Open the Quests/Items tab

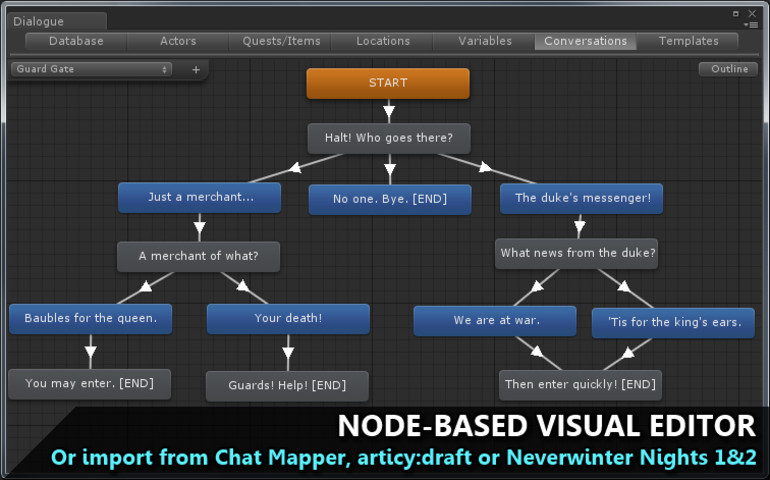(281, 41)
